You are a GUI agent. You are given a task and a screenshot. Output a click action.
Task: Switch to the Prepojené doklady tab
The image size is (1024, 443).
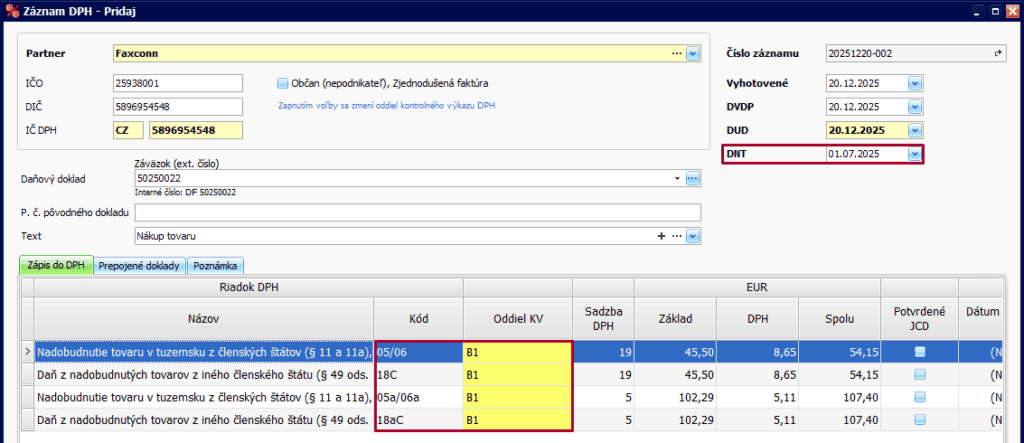coord(139,266)
